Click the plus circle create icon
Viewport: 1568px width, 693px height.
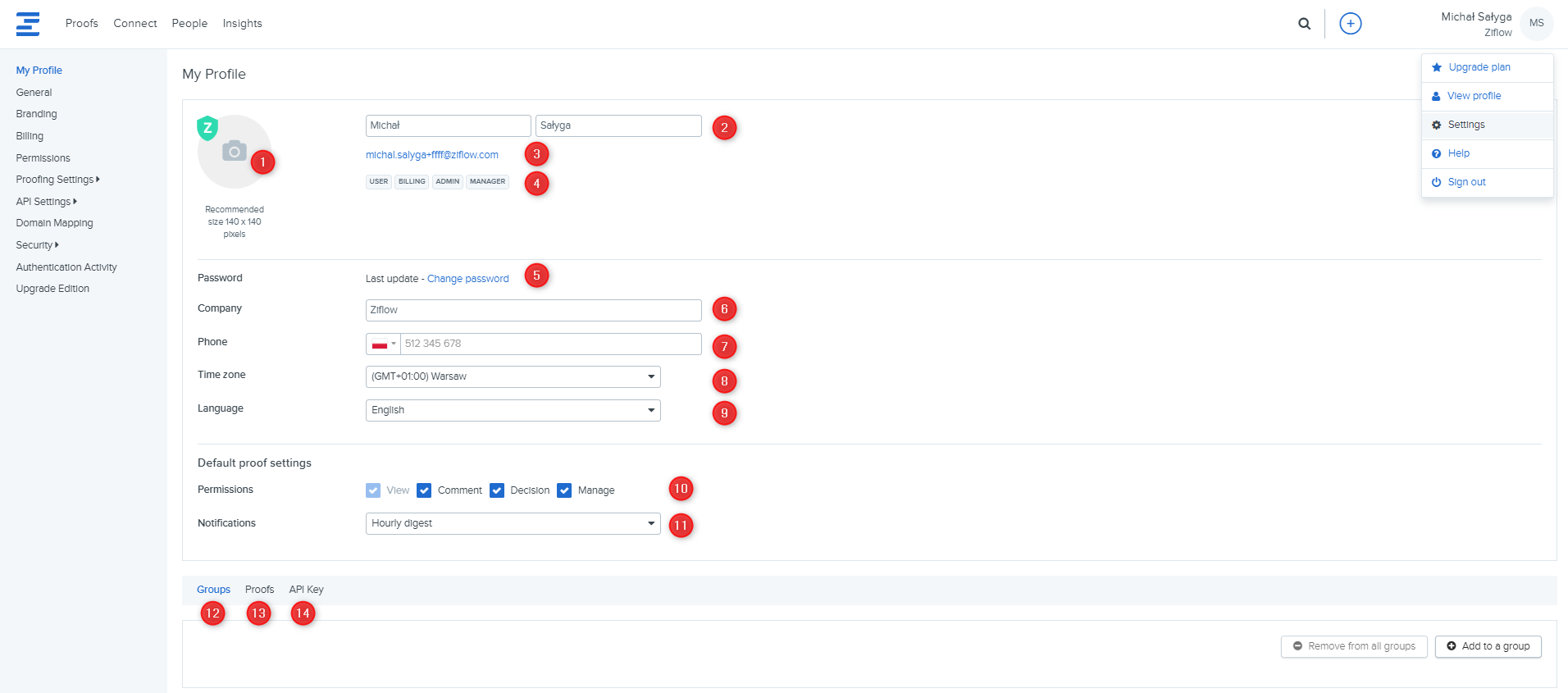1350,24
